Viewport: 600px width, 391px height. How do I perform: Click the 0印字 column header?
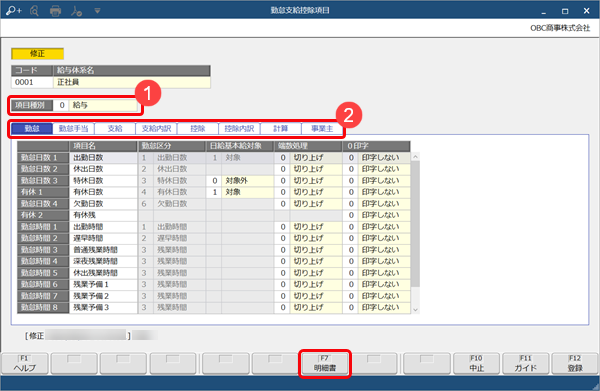tap(377, 146)
